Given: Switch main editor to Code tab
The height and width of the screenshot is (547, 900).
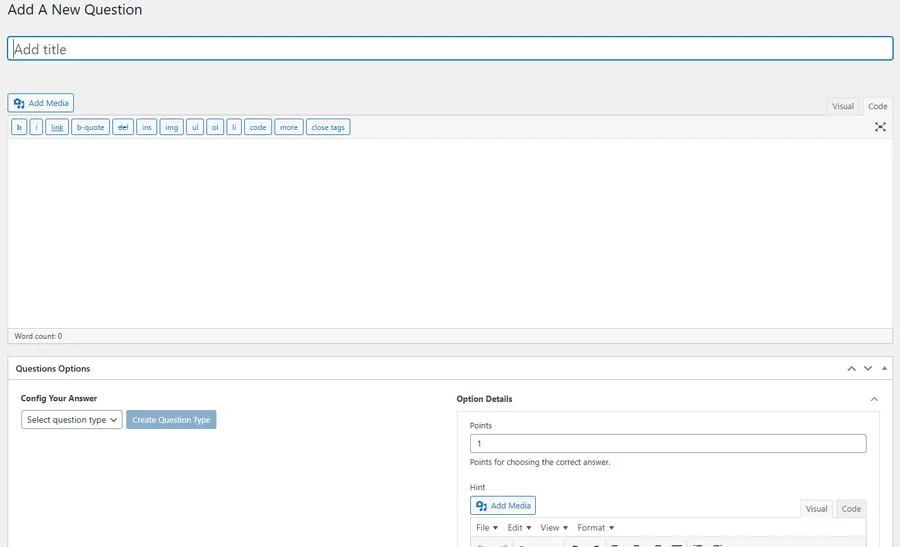Looking at the screenshot, I should (x=877, y=106).
